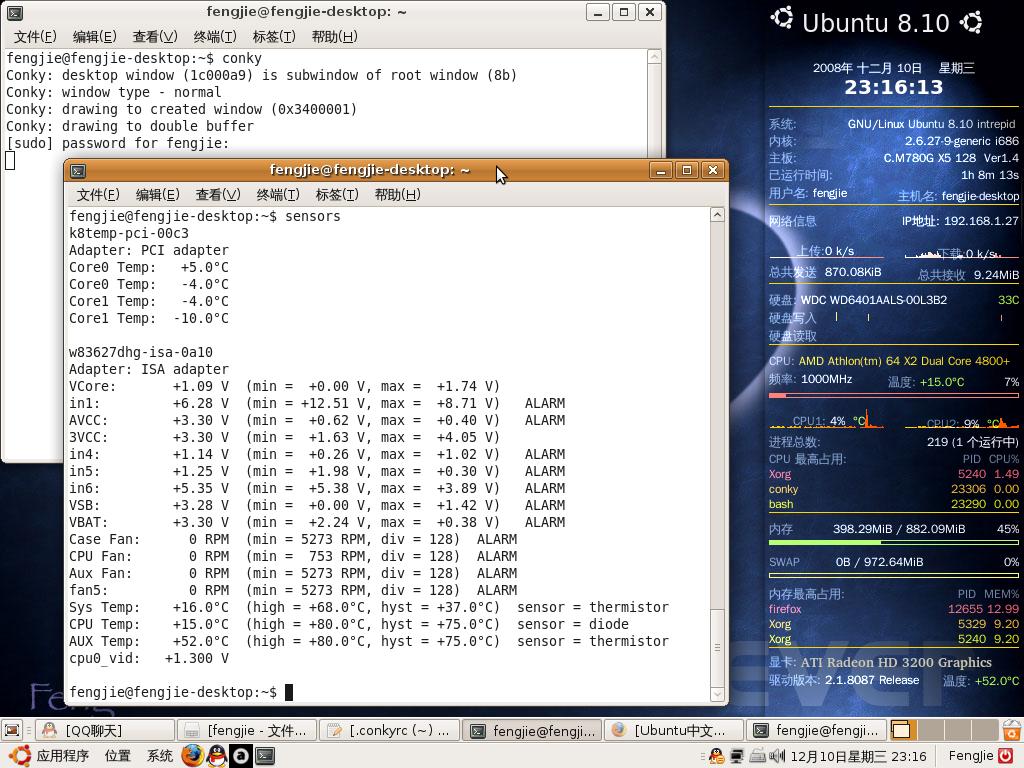The width and height of the screenshot is (1024, 768).
Task: Open 查看(V) menu in the sensors terminal
Action: click(x=218, y=195)
